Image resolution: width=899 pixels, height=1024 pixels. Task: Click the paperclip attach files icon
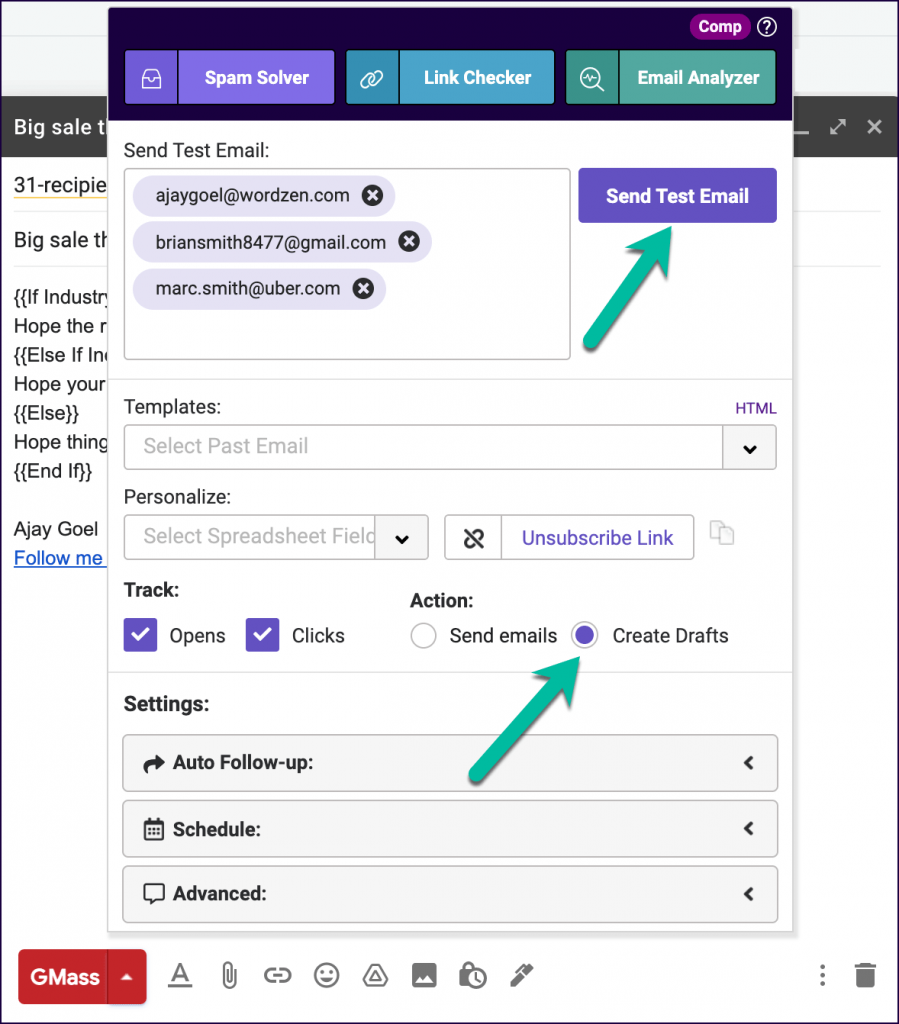[229, 975]
